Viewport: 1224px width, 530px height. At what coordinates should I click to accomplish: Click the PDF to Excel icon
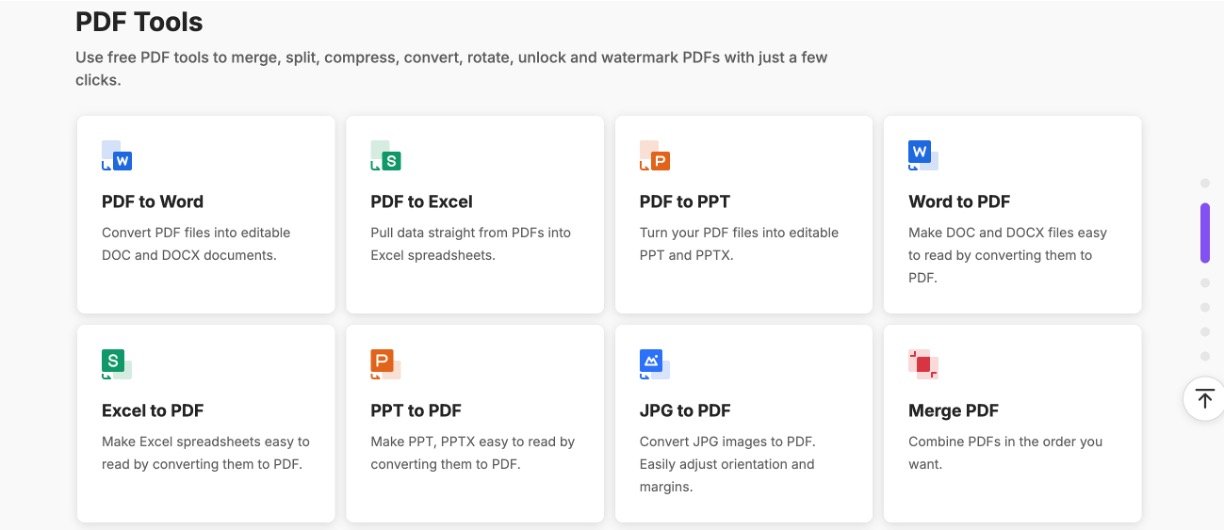click(x=386, y=156)
